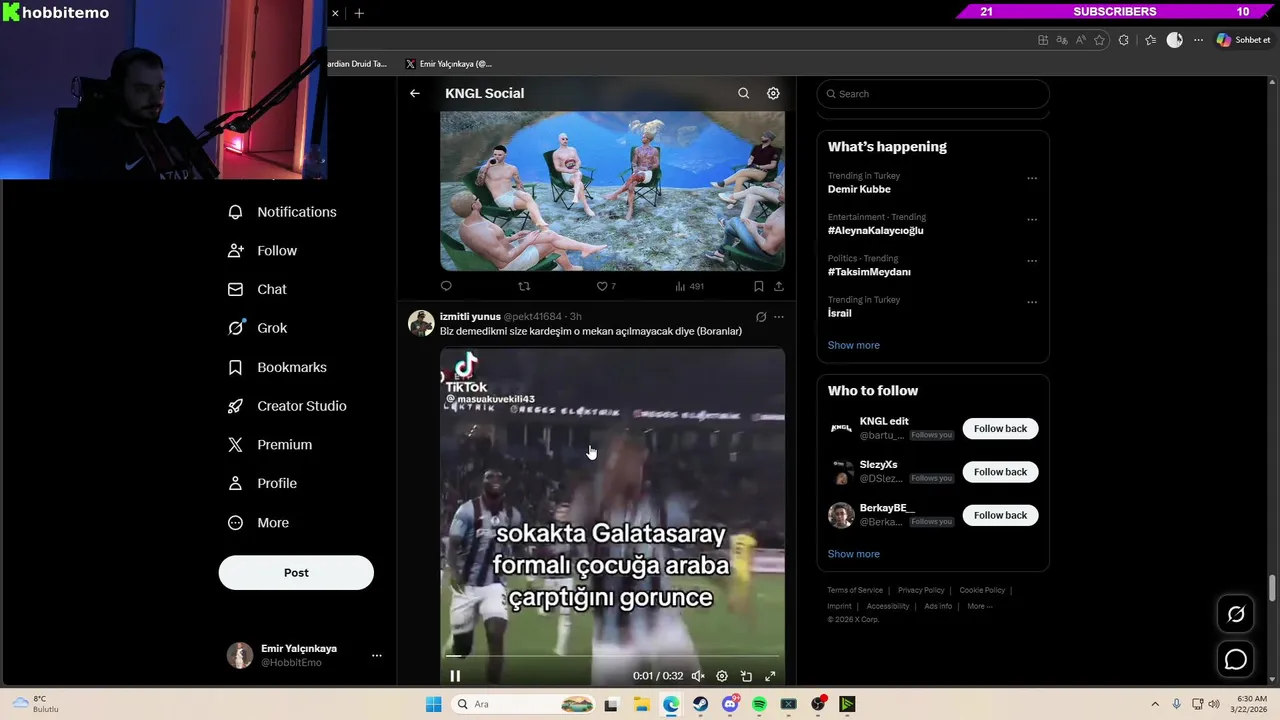Click the Post button
Viewport: 1280px width, 720px height.
coord(296,573)
